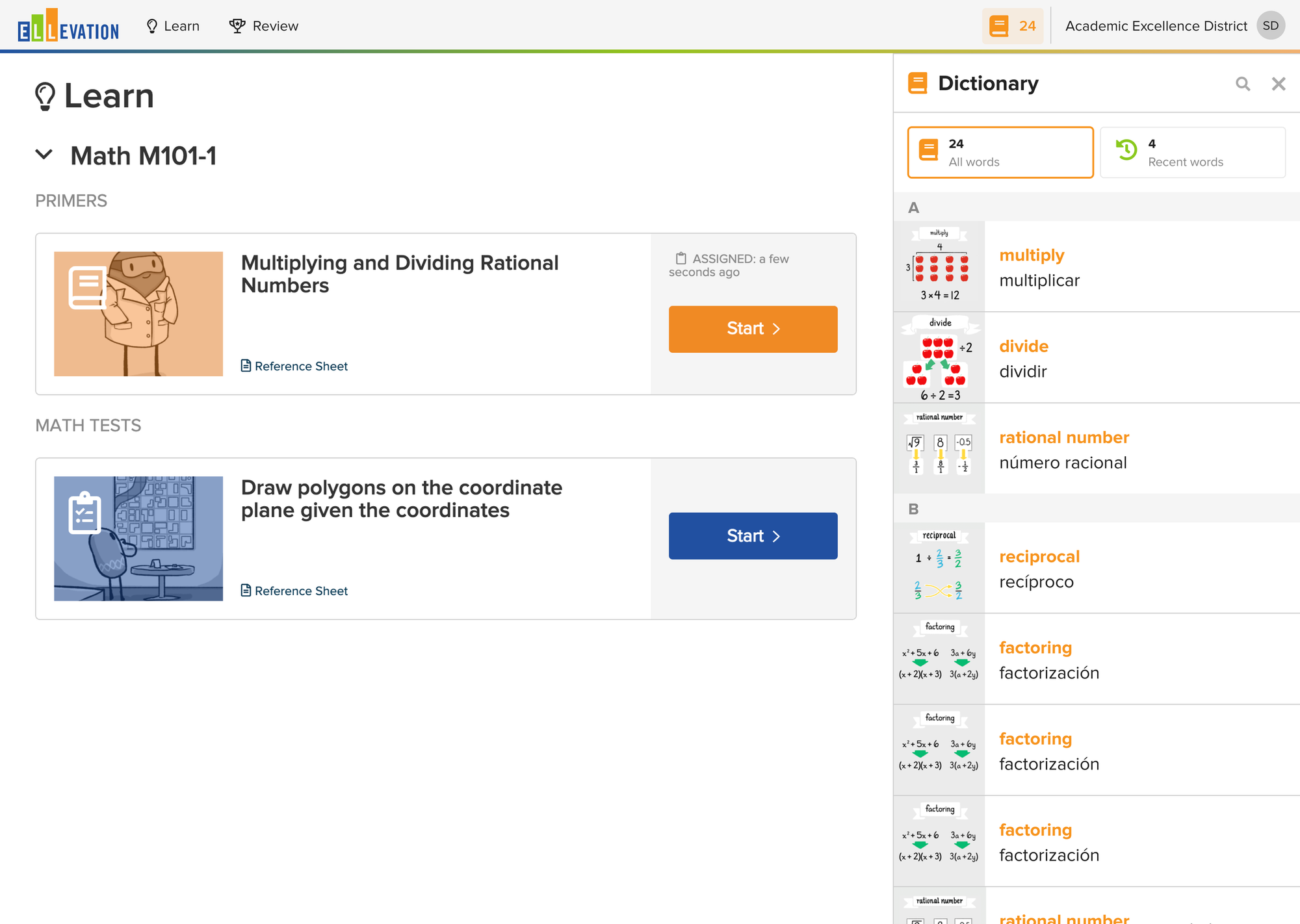Start the Draw polygons math test

pos(753,536)
